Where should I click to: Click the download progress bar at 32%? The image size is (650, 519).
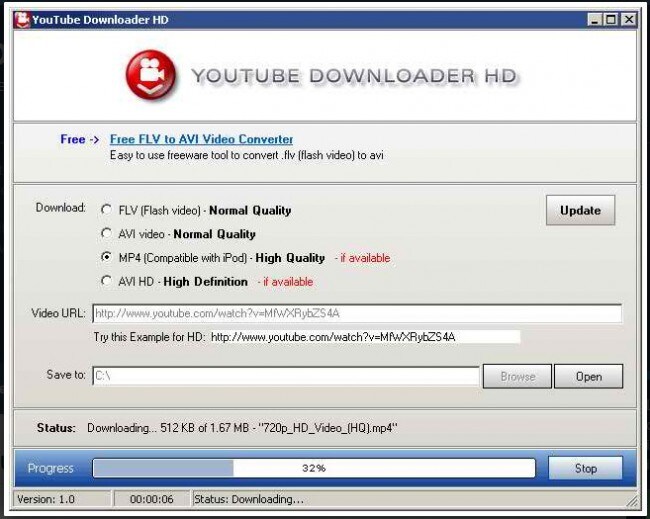click(x=314, y=468)
